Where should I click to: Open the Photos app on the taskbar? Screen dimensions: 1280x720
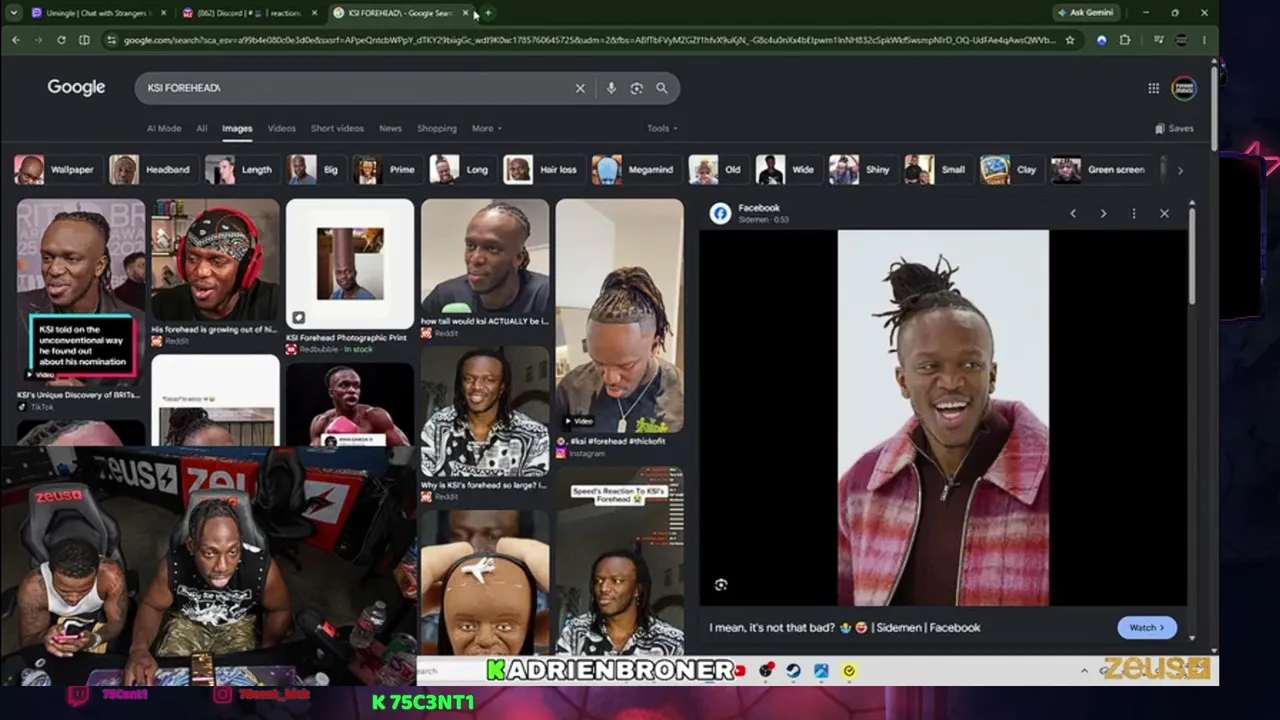pyautogui.click(x=821, y=671)
